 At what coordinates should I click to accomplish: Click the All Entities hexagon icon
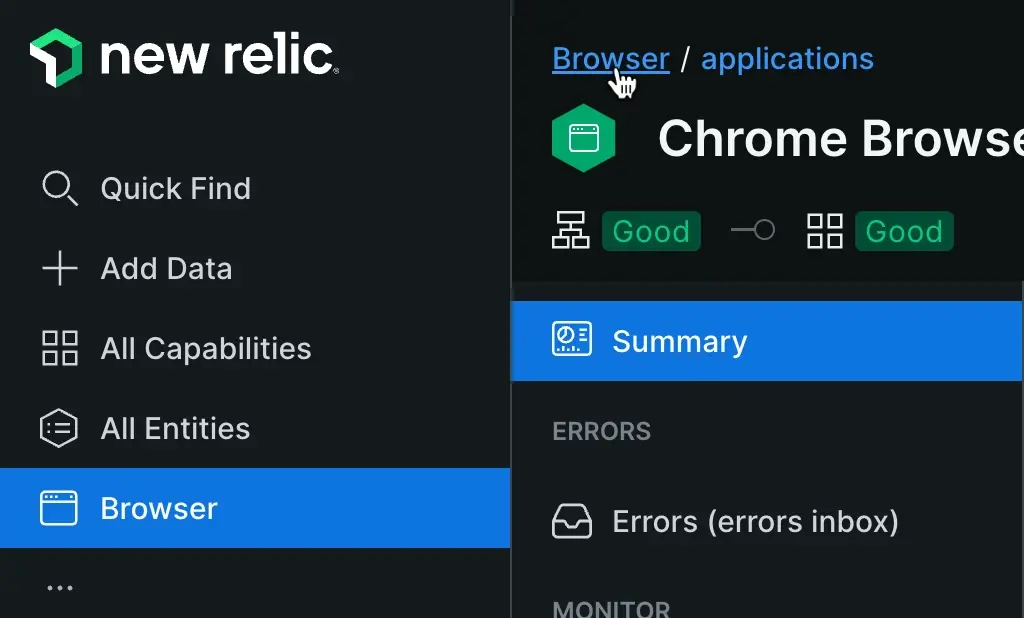[x=59, y=428]
